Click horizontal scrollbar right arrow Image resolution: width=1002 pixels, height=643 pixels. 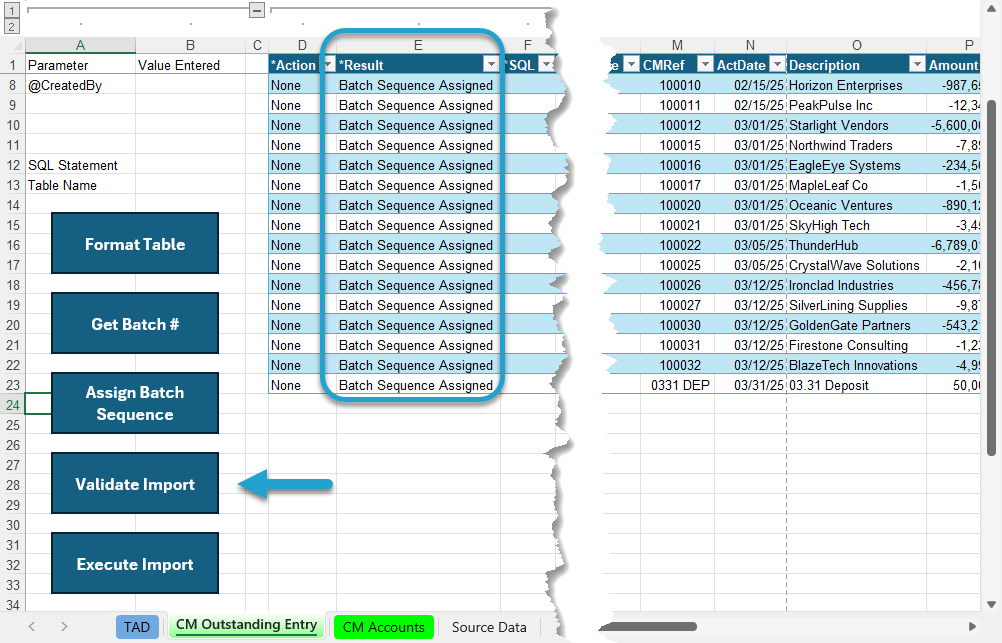tap(972, 626)
